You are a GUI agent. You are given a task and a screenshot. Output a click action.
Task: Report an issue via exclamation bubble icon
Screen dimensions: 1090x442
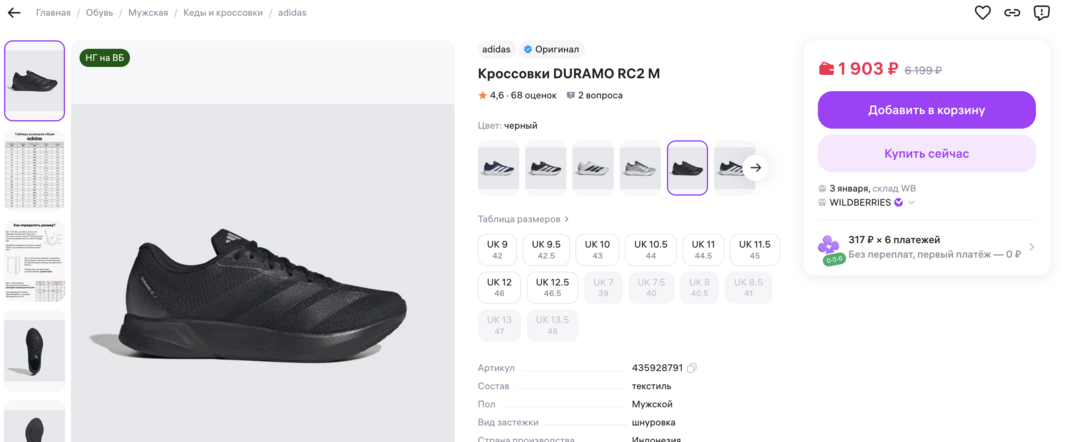click(1041, 13)
